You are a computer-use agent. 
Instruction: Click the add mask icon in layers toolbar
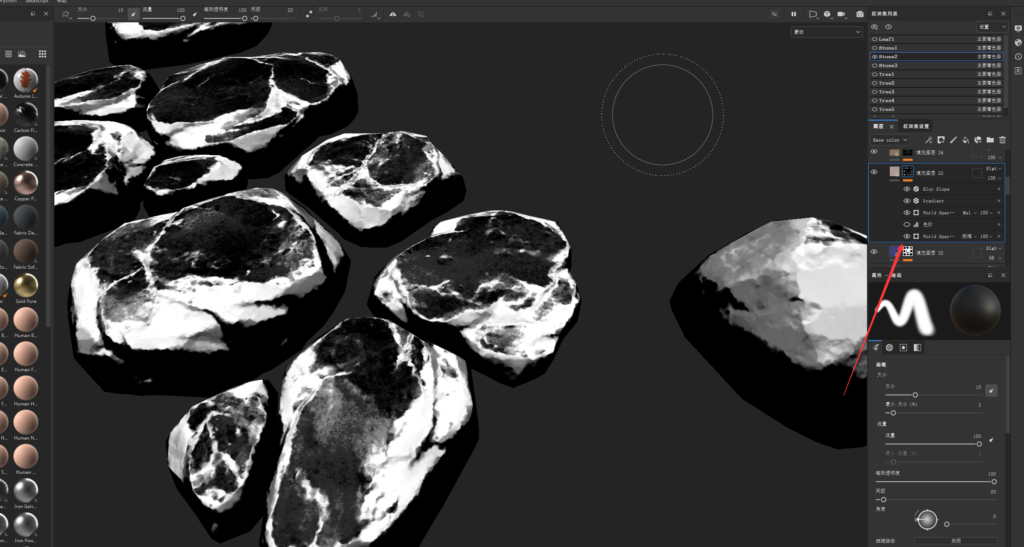[x=940, y=140]
